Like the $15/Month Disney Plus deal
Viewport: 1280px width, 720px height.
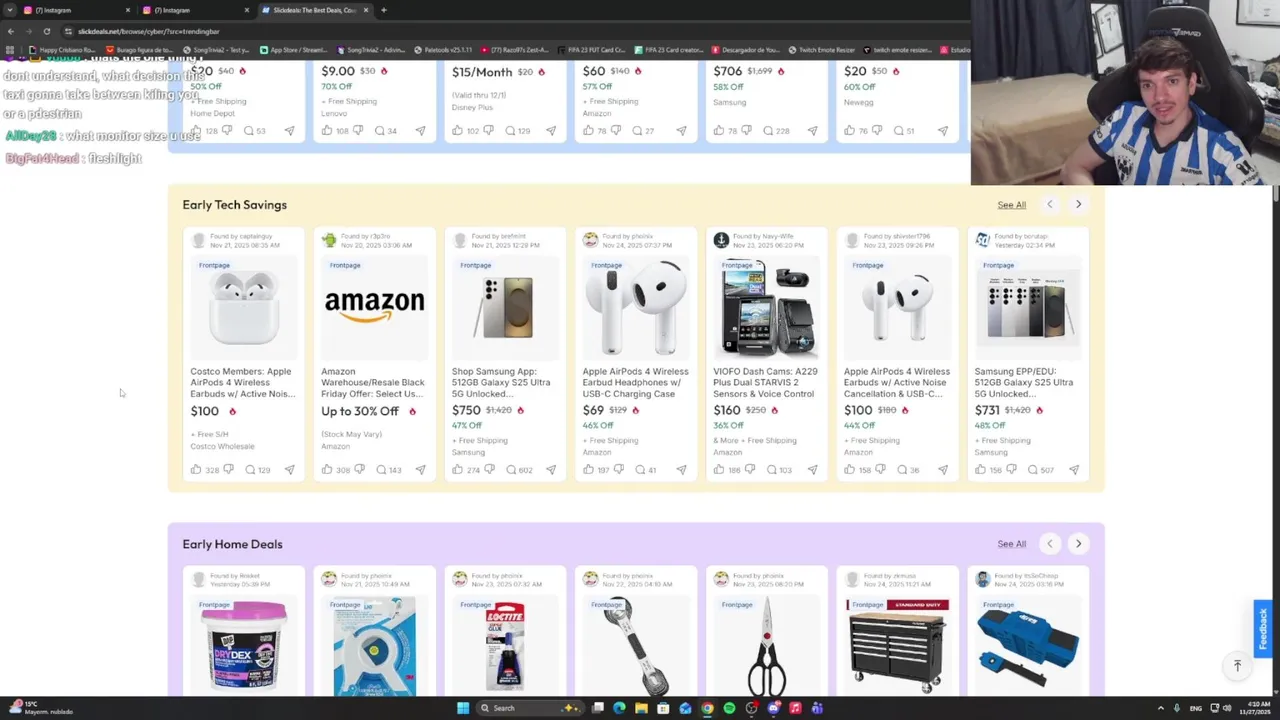click(x=458, y=130)
